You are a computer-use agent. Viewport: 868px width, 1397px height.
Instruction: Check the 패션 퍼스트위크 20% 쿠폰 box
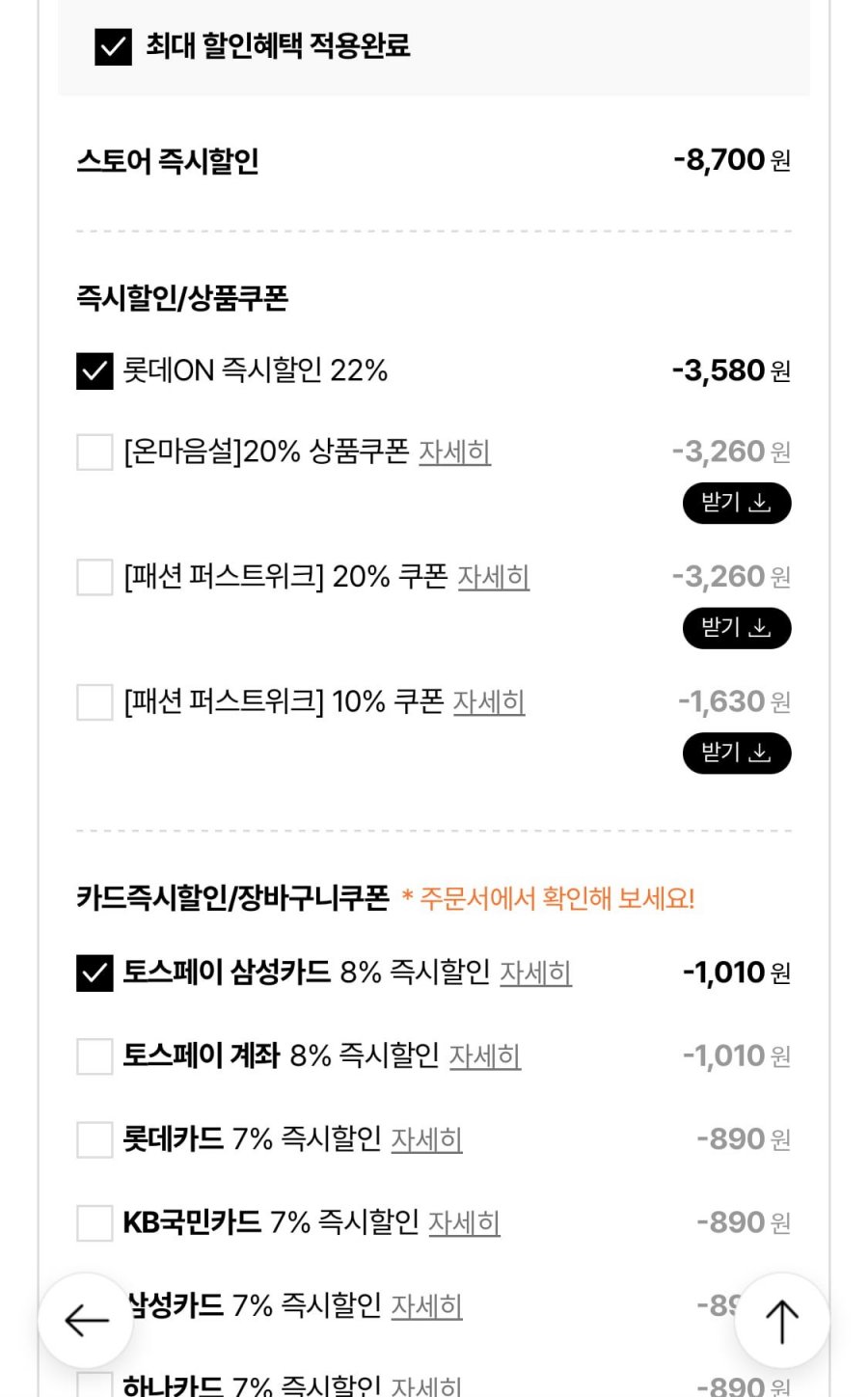click(x=95, y=577)
